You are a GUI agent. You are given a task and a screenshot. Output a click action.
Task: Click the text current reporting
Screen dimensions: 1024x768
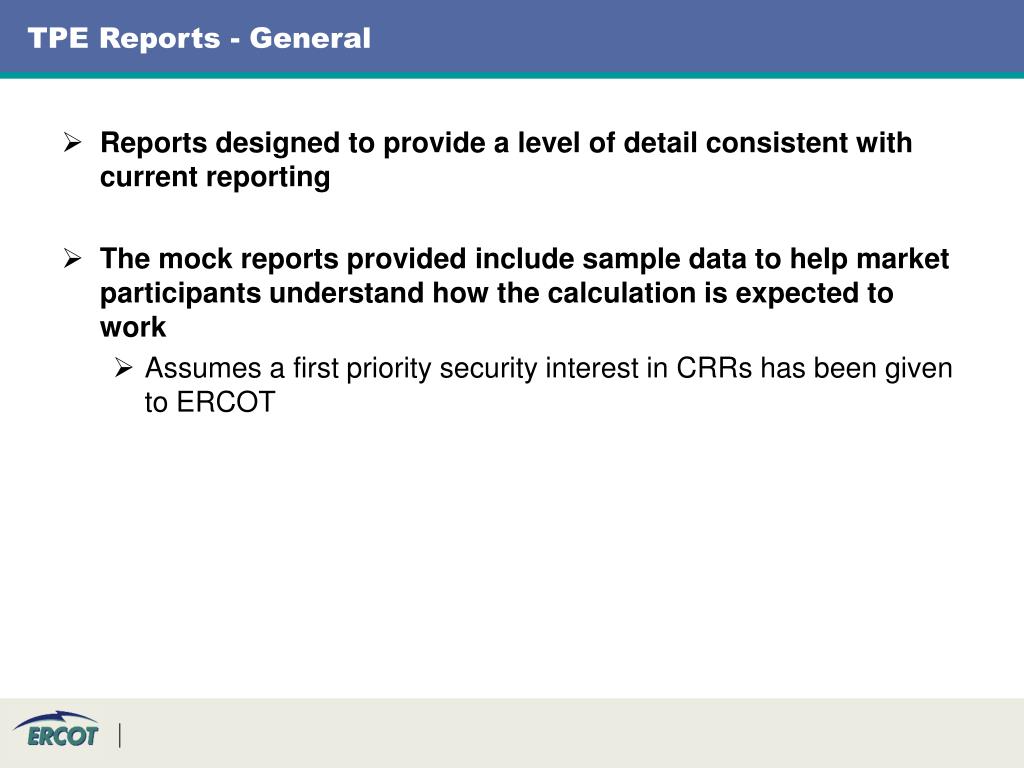point(215,177)
